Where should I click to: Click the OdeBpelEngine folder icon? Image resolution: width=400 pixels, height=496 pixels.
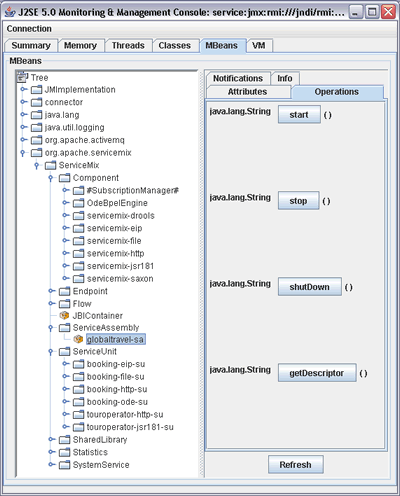[79, 203]
